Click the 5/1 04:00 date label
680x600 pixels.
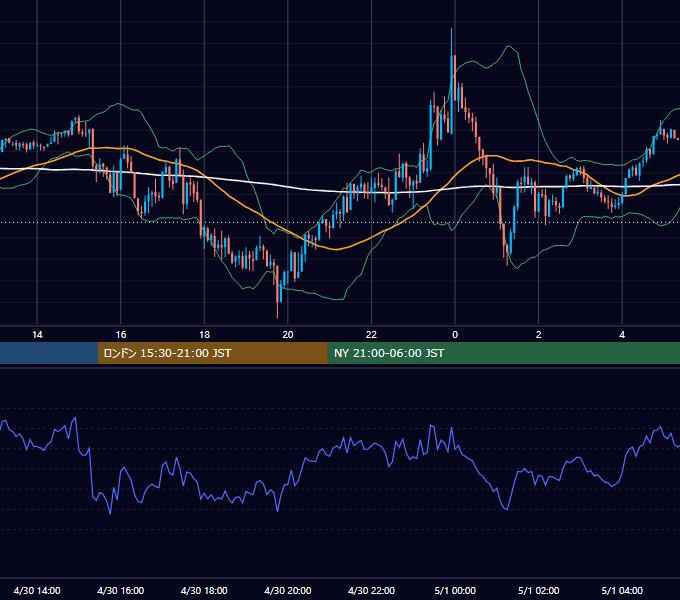pyautogui.click(x=622, y=590)
